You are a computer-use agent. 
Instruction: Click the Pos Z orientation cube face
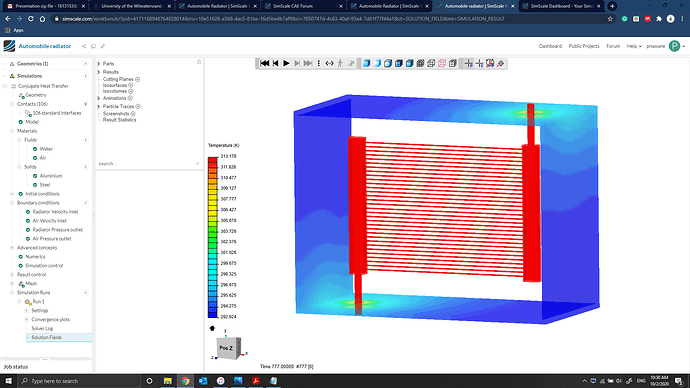(x=227, y=348)
